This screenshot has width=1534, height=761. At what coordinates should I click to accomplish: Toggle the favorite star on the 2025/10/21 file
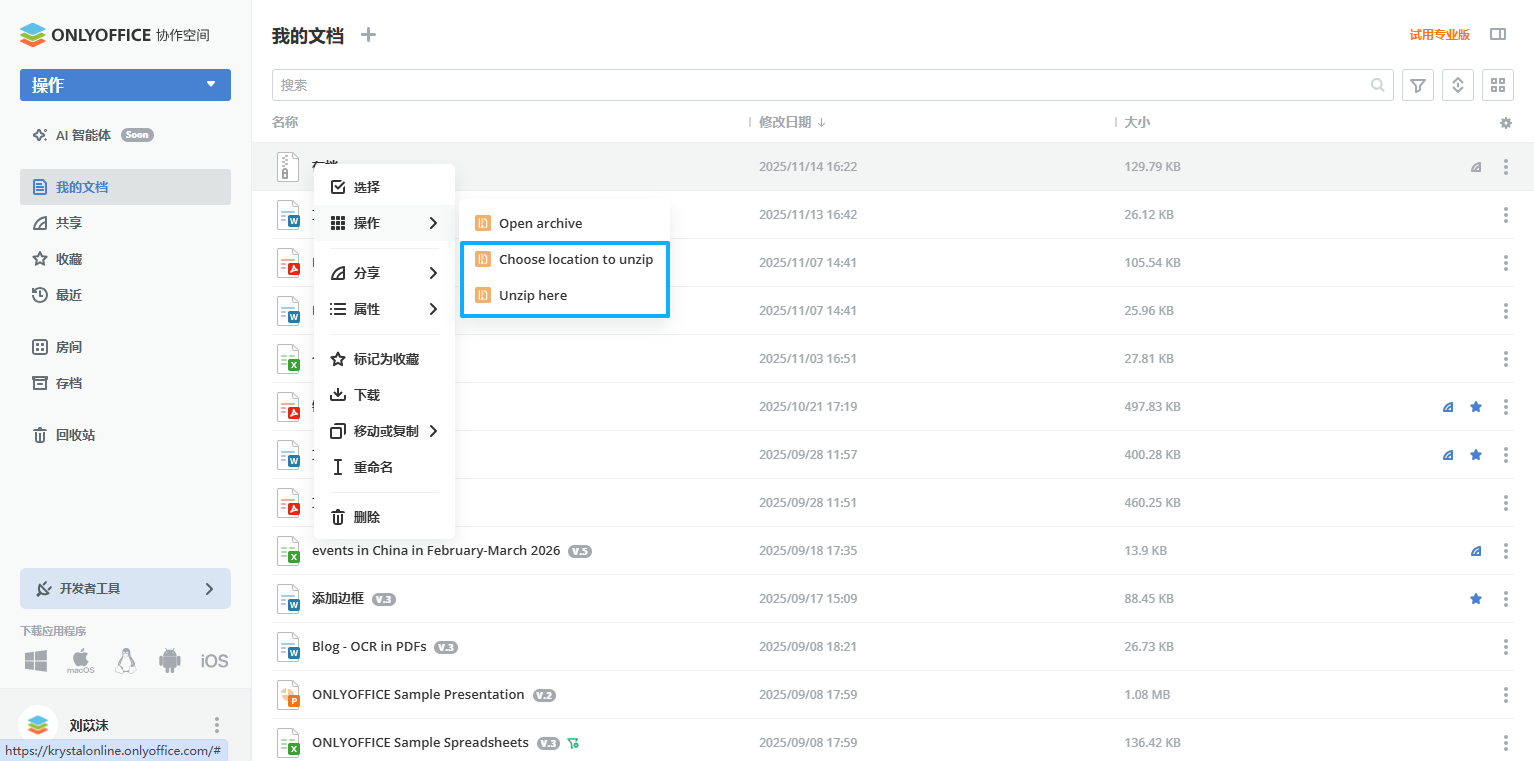(x=1475, y=407)
